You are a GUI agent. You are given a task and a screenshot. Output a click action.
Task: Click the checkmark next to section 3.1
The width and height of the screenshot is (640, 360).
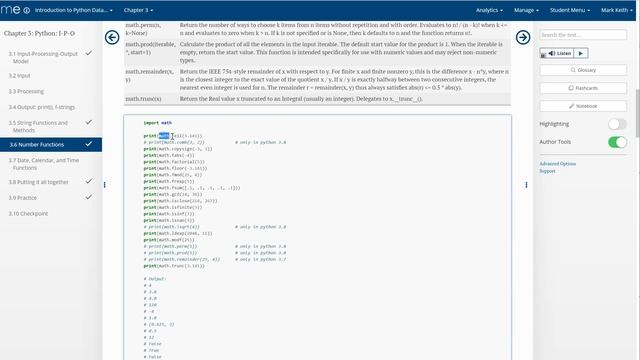89,53
